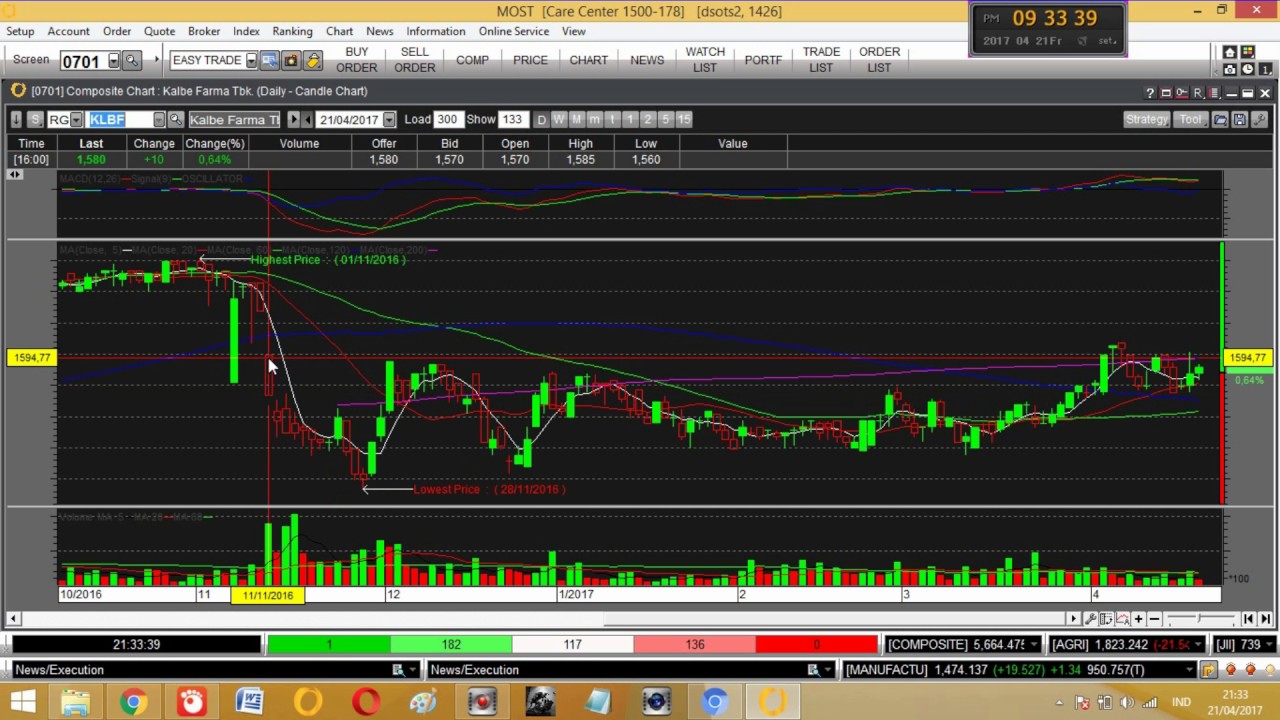Zoom in chart with plus icon

coord(1138,619)
